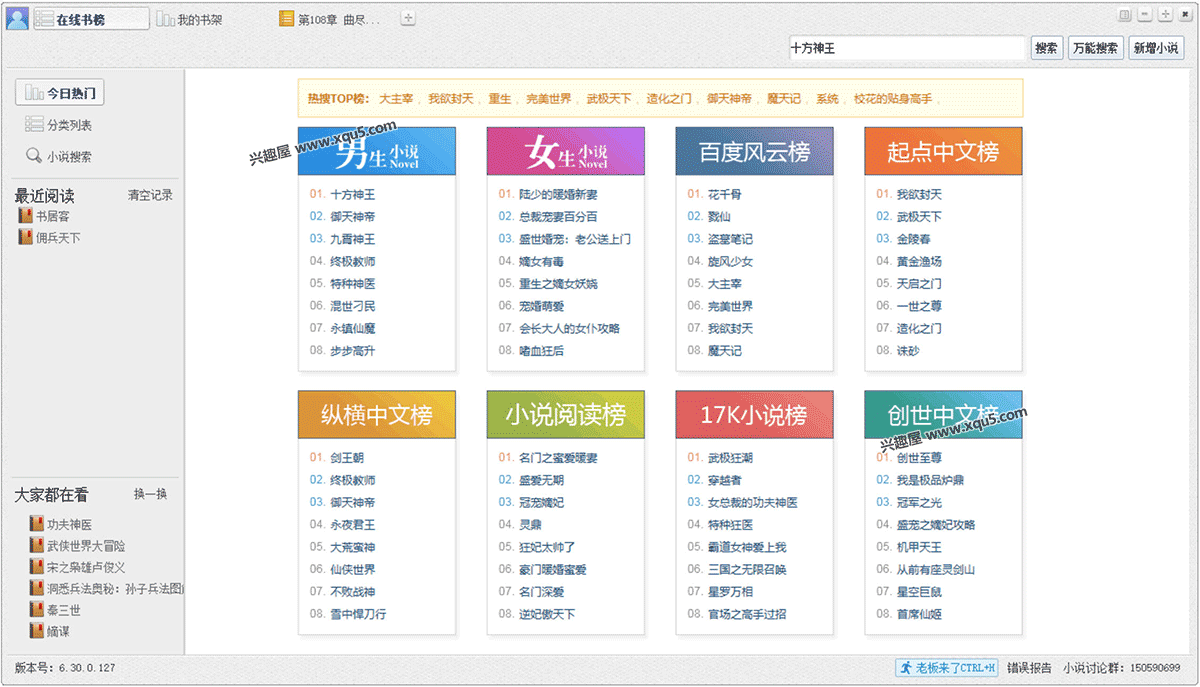
Task: Open 嗜血狂后 in the 女生小说 list
Action: [541, 351]
